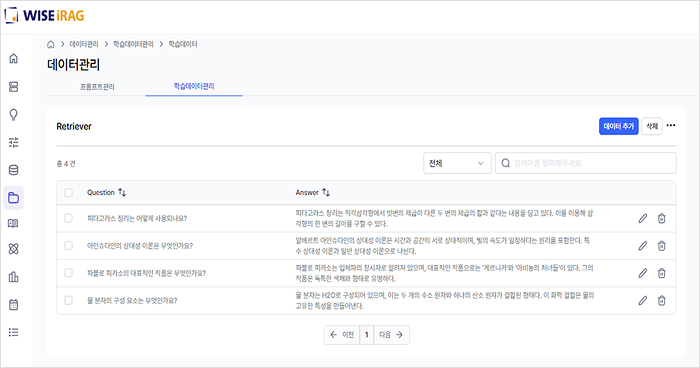Check the box for the 아인슈타인 상대성 이론 question
This screenshot has height=368, width=700.
pos(68,246)
